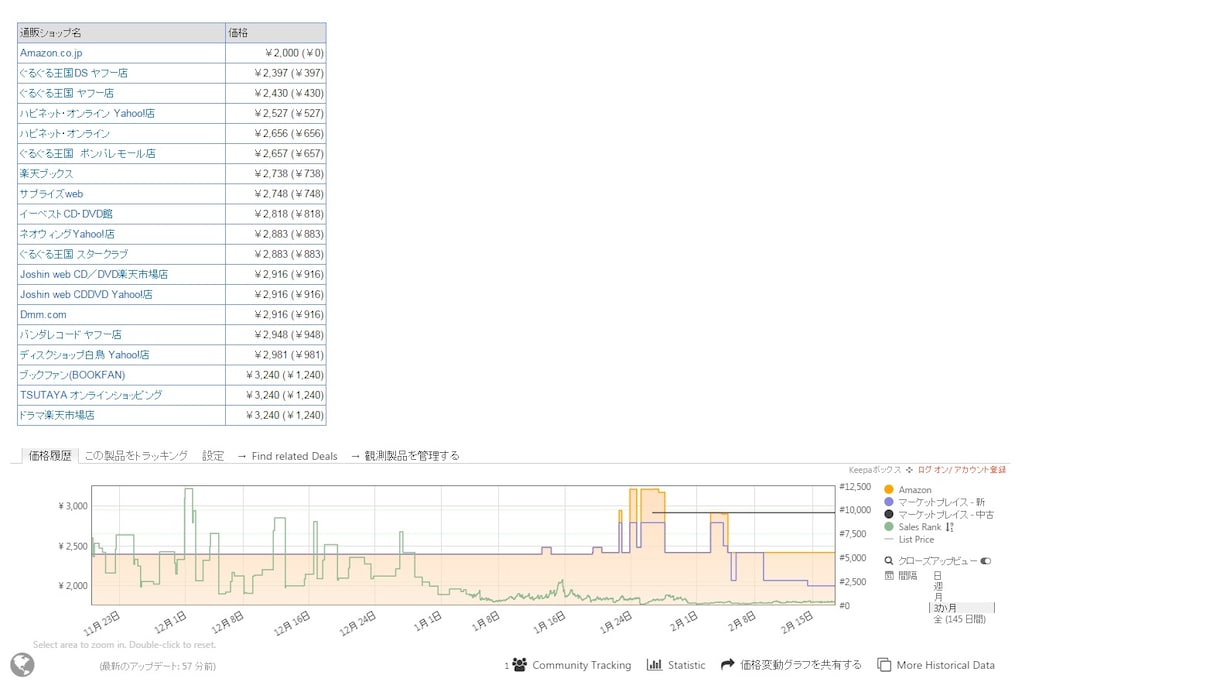Click the More Historical Data copy icon

click(884, 665)
